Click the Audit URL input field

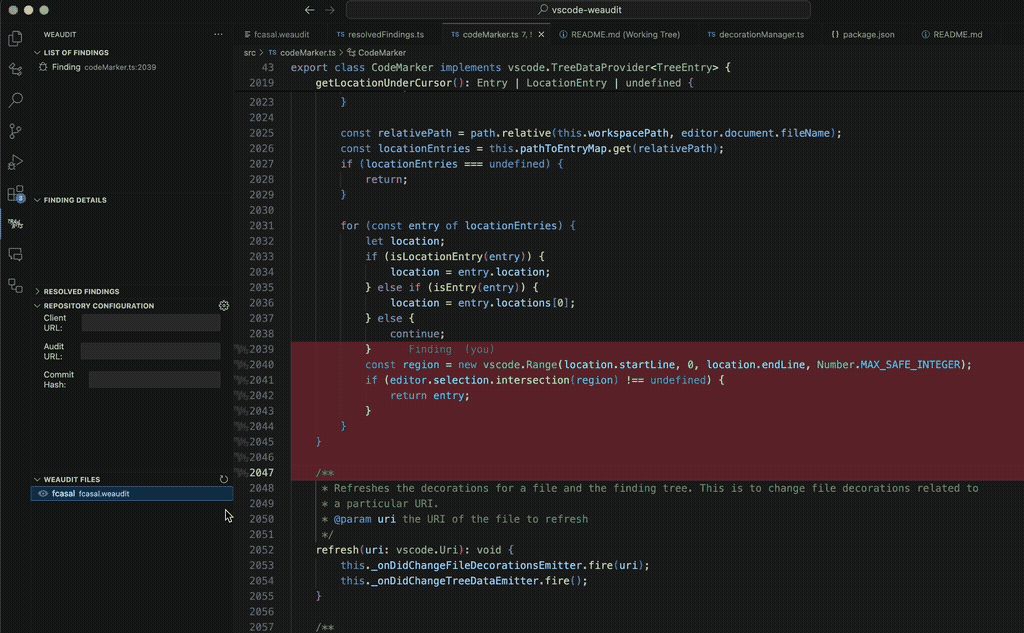point(151,351)
